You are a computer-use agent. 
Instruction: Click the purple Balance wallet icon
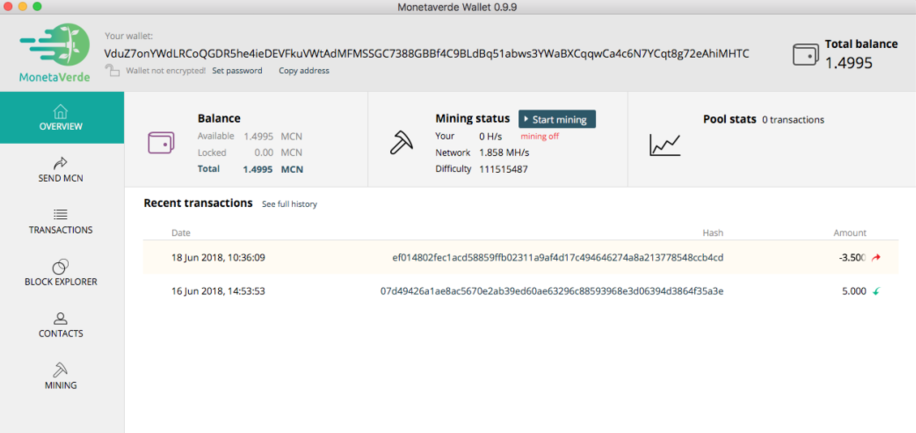(161, 143)
